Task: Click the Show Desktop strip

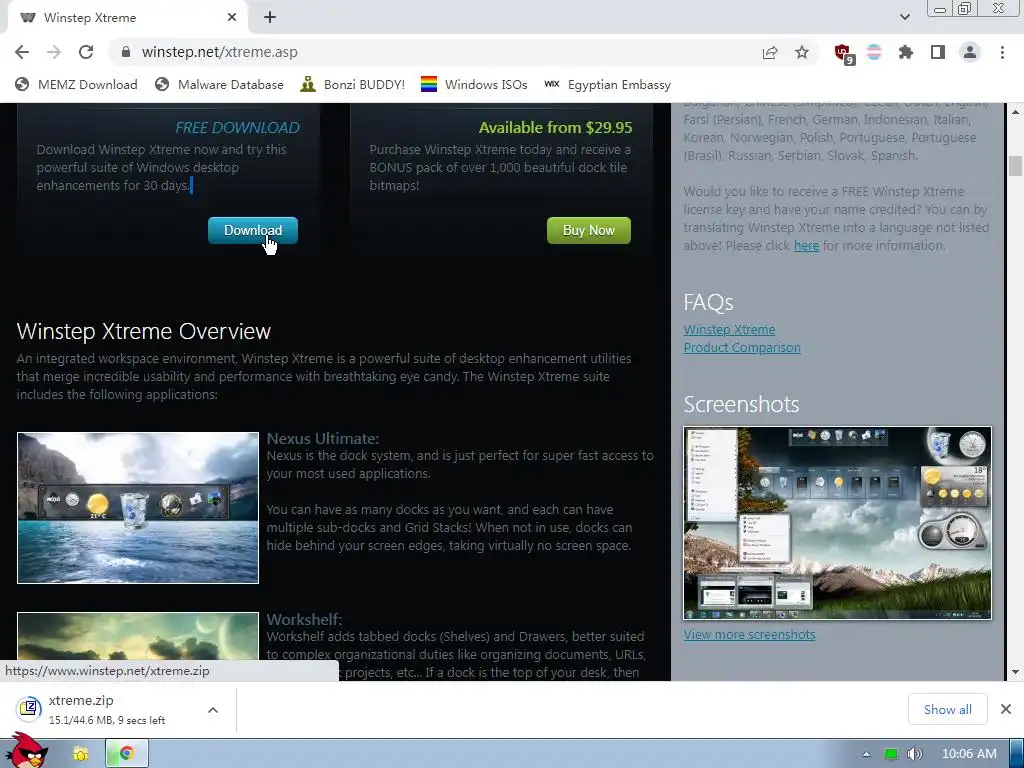Action: (x=1017, y=754)
